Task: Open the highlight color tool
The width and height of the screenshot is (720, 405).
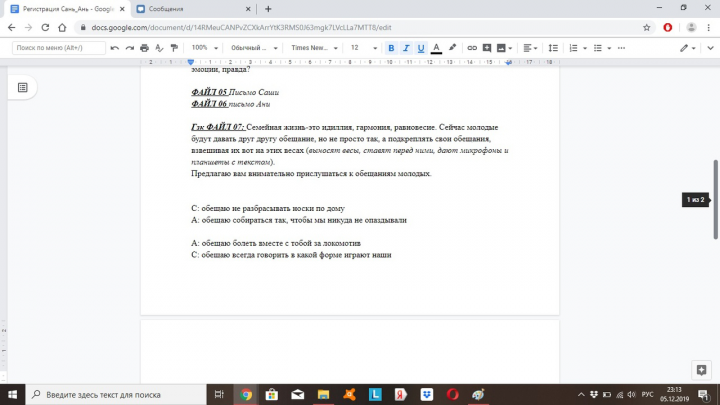Action: [452, 48]
